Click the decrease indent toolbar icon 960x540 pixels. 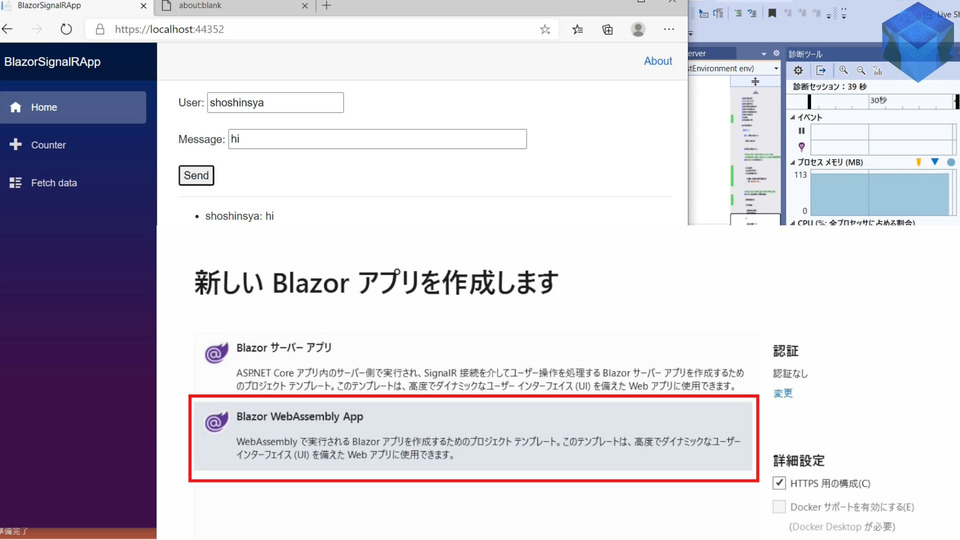tap(752, 13)
